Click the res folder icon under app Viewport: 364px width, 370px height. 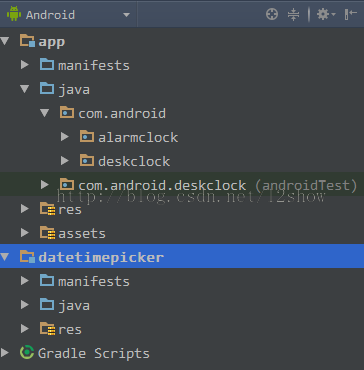point(47,209)
